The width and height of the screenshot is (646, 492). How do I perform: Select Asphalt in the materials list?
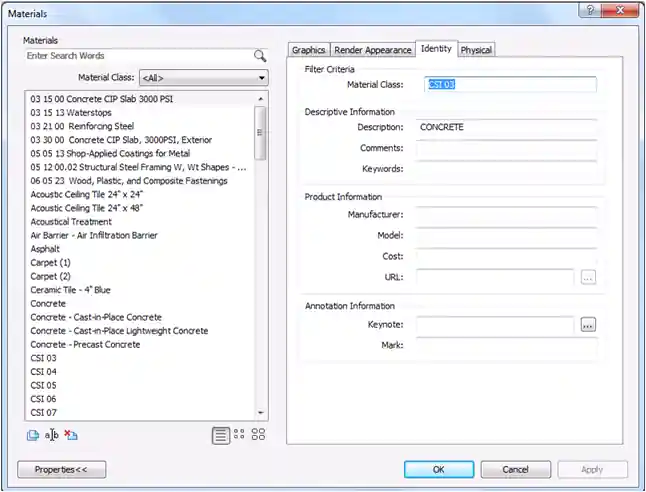coord(46,249)
